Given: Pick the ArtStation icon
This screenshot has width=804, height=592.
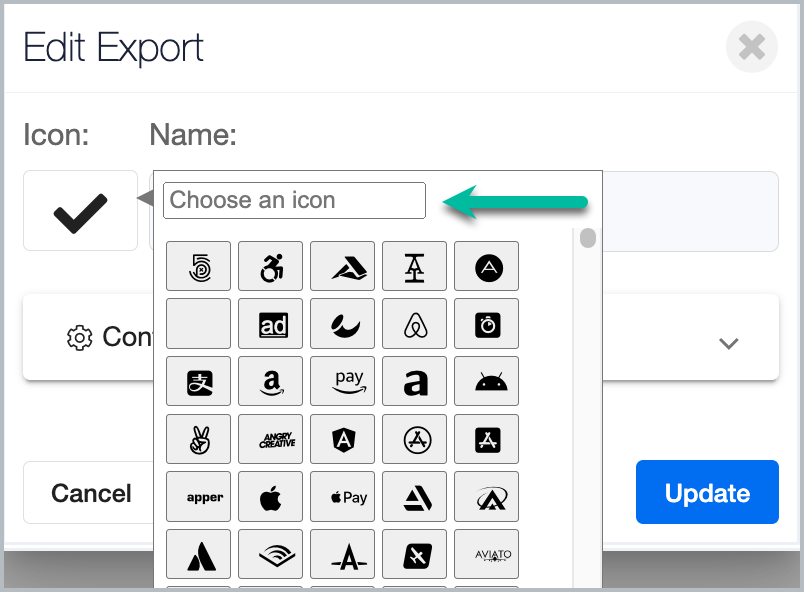Looking at the screenshot, I should point(414,497).
